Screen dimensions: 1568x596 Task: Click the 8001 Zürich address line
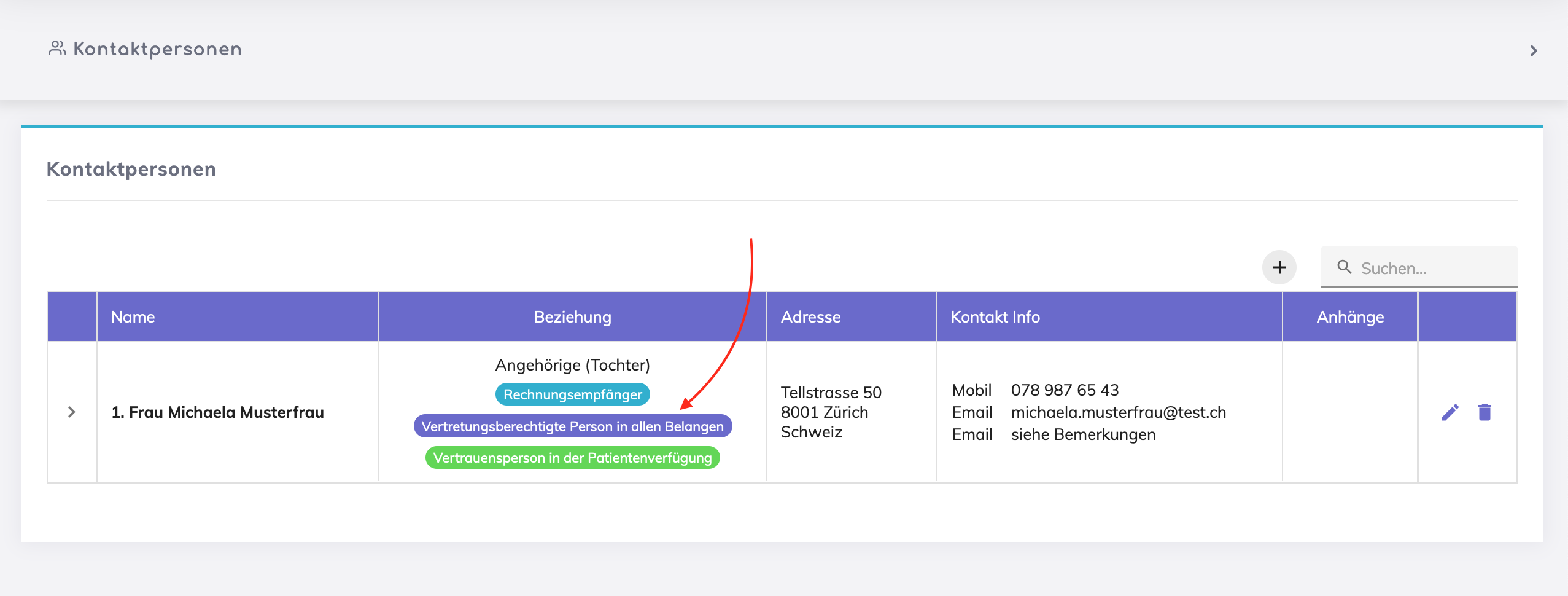pos(824,412)
